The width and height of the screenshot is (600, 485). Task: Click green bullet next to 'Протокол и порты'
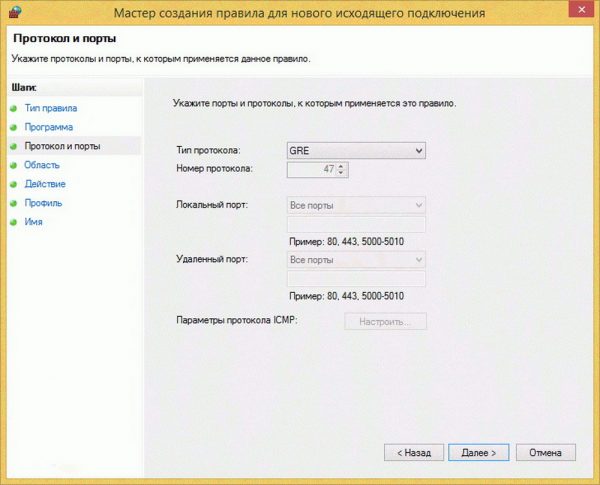(14, 146)
